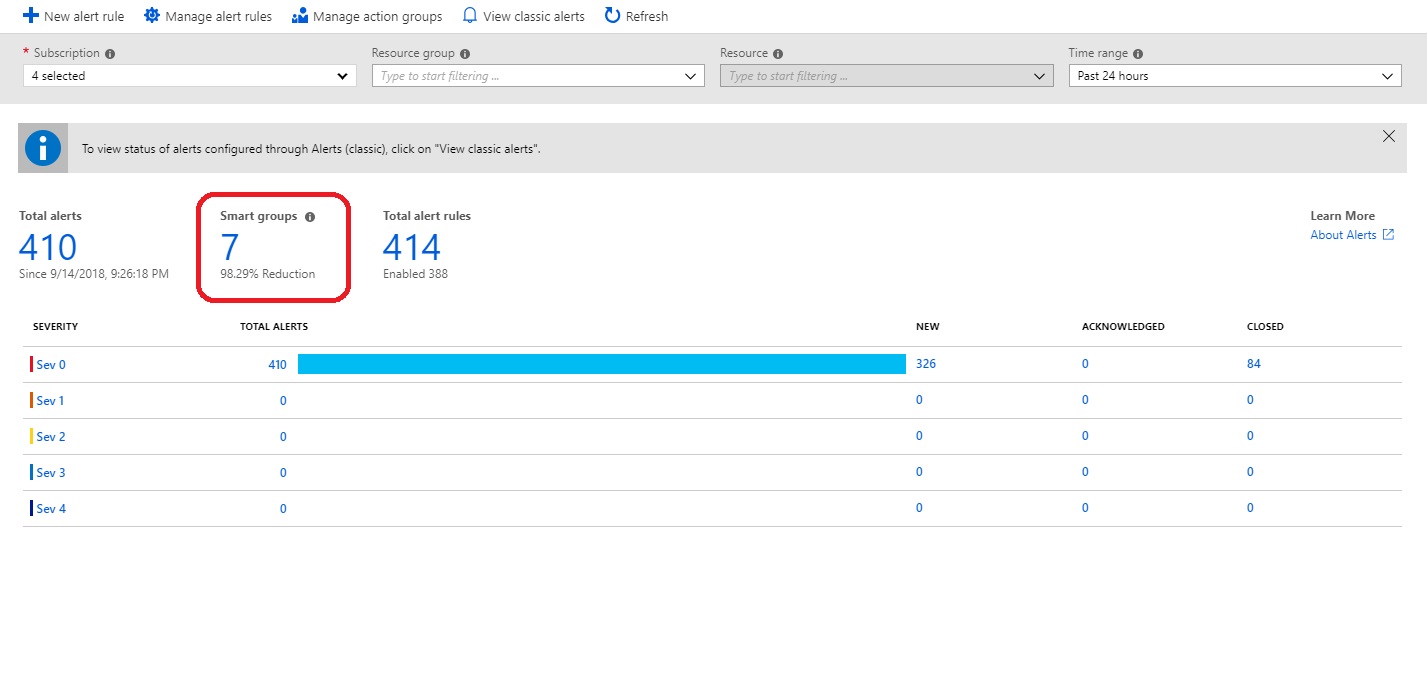The width and height of the screenshot is (1427, 682).
Task: Click the Enabled 388 text
Action: tap(415, 274)
